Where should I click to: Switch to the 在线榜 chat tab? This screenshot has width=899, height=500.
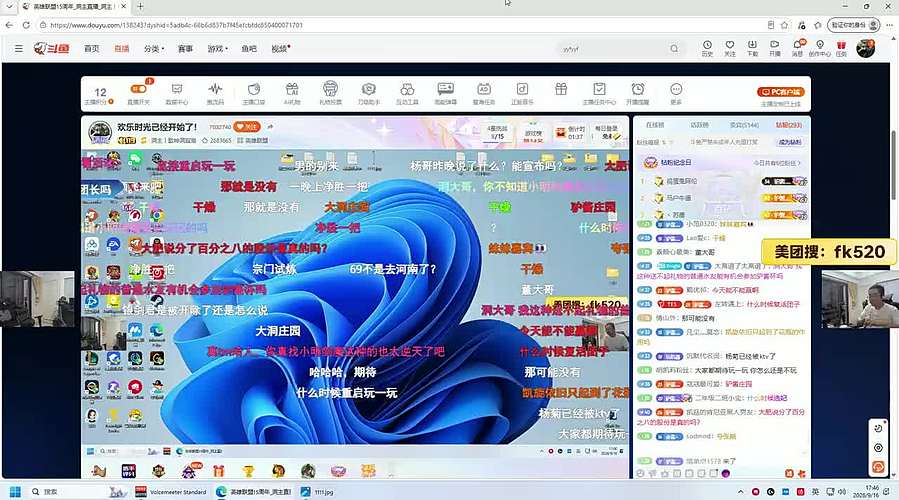(655, 124)
